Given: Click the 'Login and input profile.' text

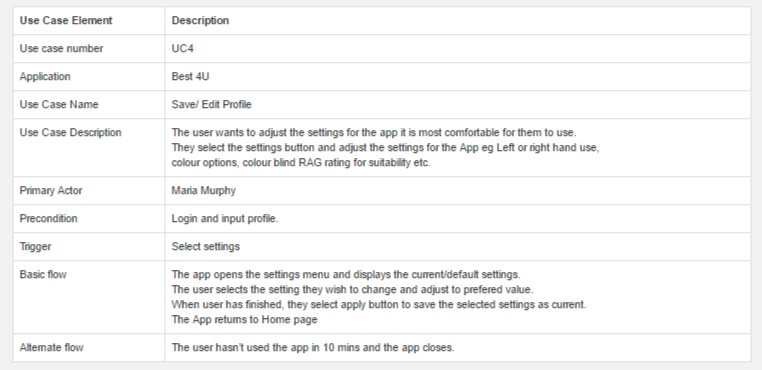Looking at the screenshot, I should point(225,219).
